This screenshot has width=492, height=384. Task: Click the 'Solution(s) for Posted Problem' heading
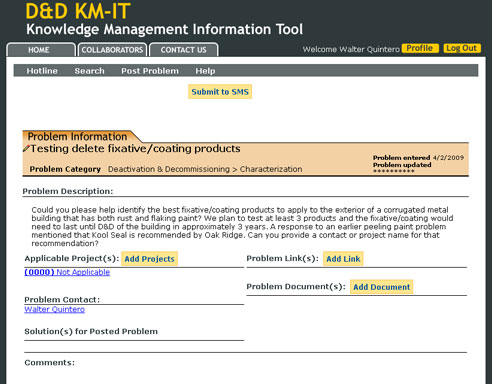91,331
